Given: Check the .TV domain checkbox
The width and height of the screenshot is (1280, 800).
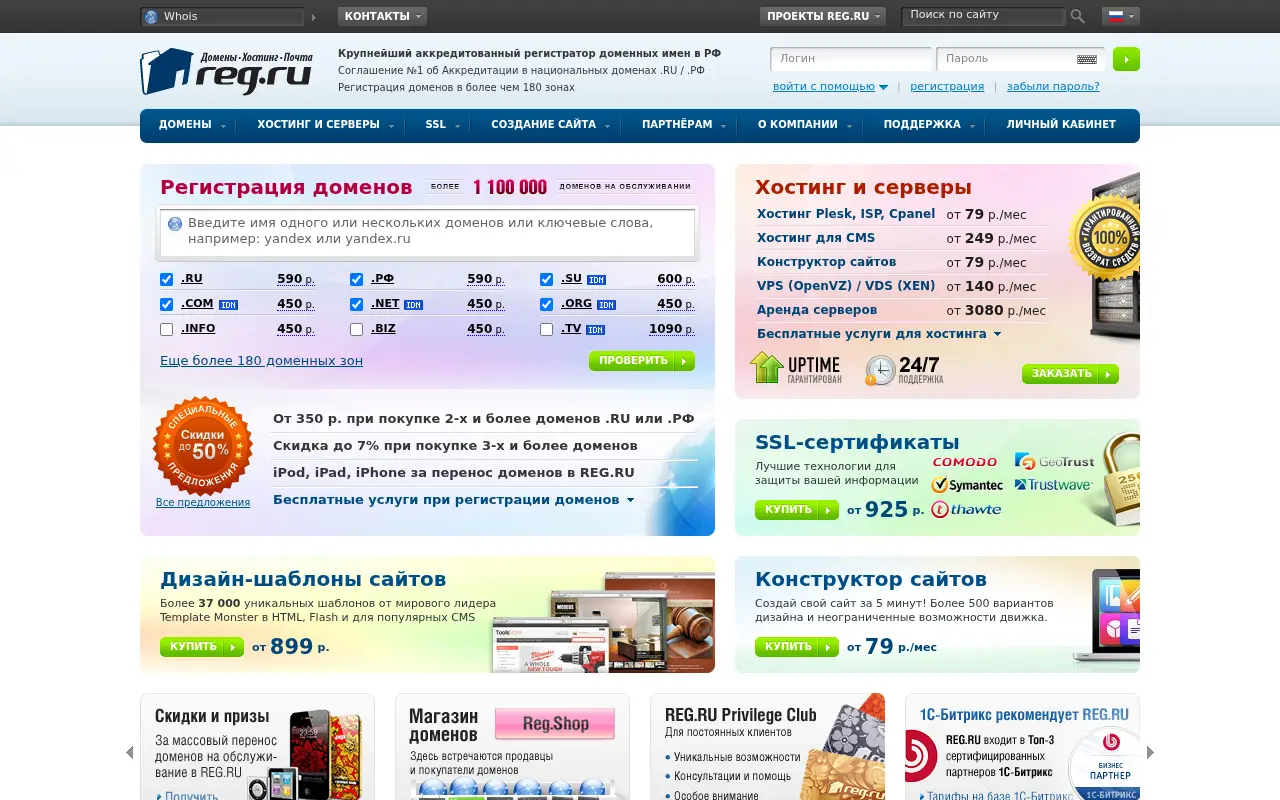Looking at the screenshot, I should pos(547,329).
